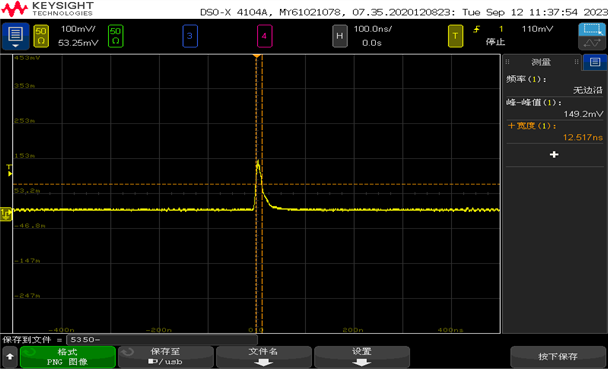Click channel 1 ground level marker
Viewport: 608px width, 369px height.
point(6,214)
